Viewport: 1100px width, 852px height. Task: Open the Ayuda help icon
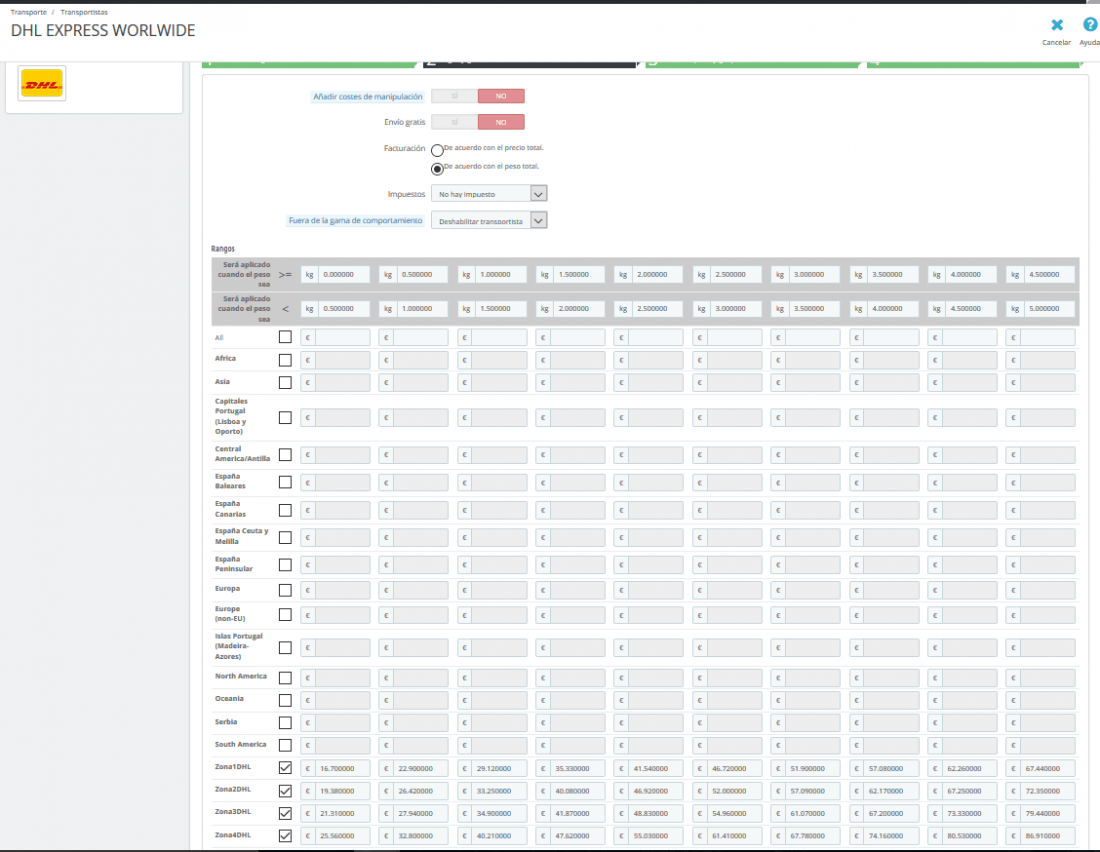coord(1089,25)
